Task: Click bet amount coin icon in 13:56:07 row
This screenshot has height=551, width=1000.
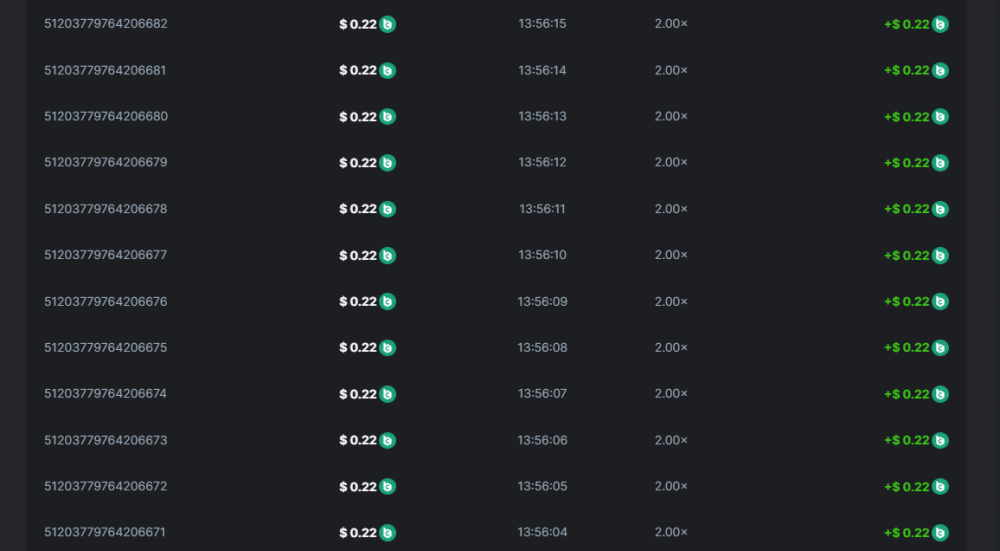Action: (388, 394)
